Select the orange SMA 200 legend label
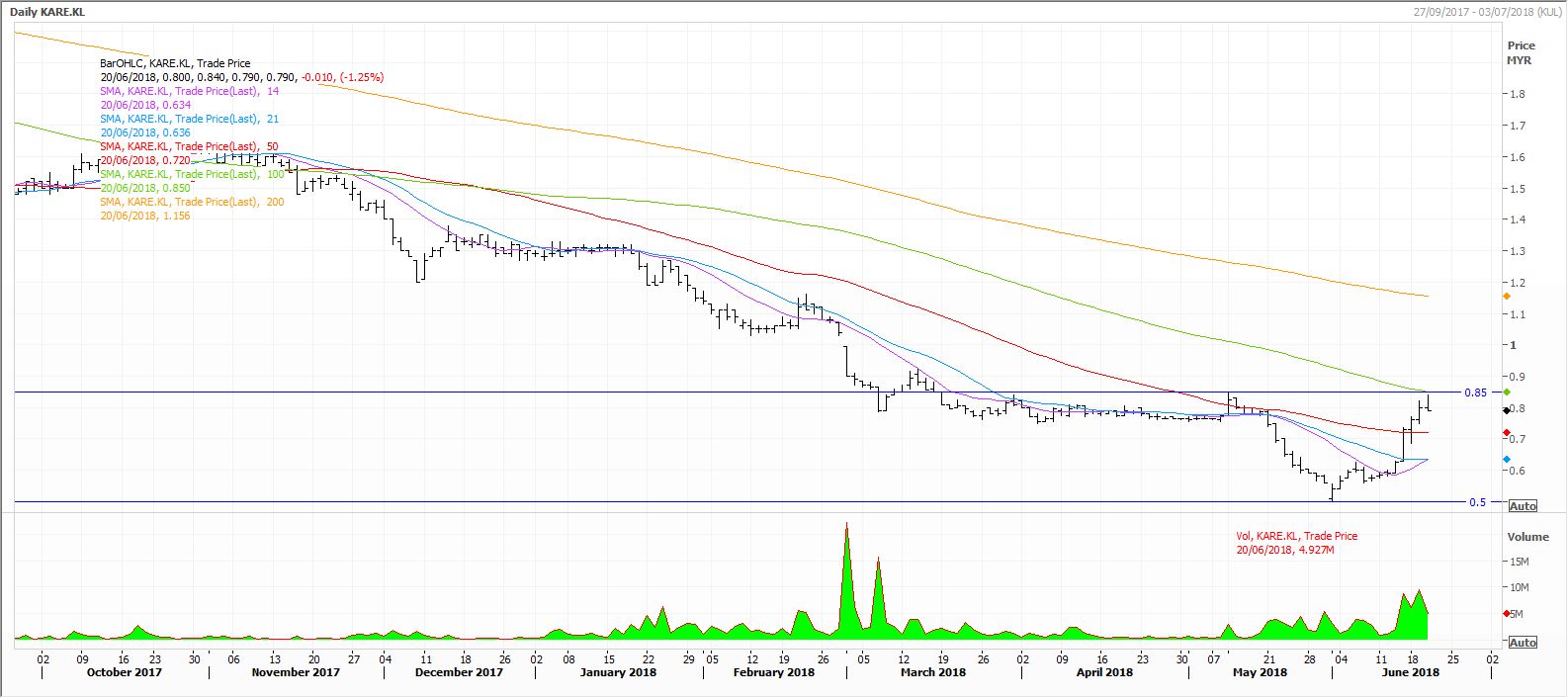The width and height of the screenshot is (1568, 698). (x=192, y=202)
